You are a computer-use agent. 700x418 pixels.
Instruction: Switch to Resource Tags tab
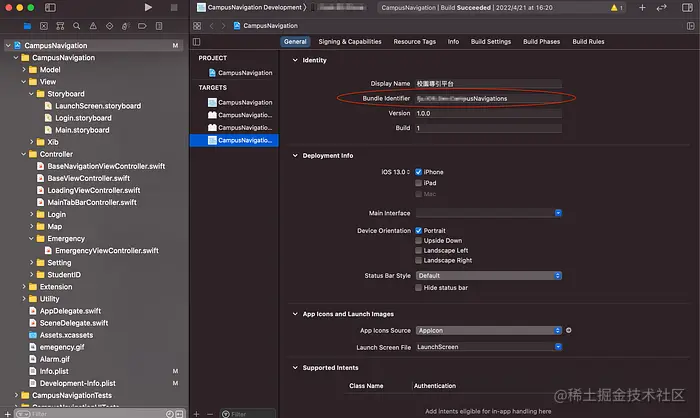414,42
